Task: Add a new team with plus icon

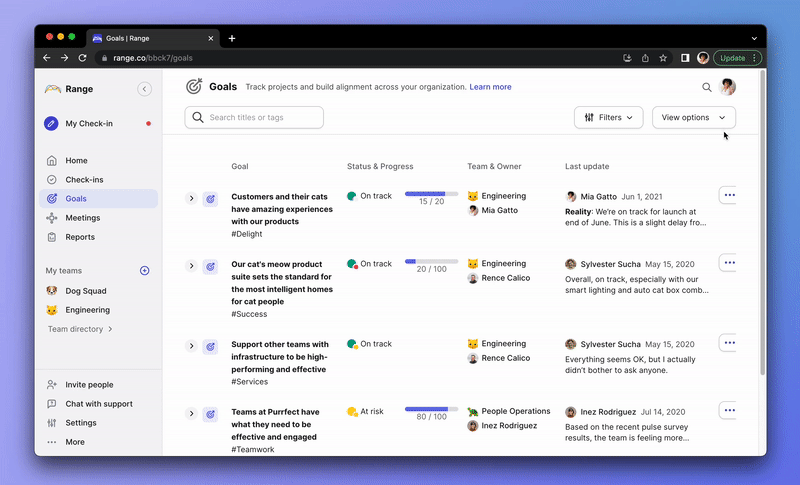Action: (144, 271)
